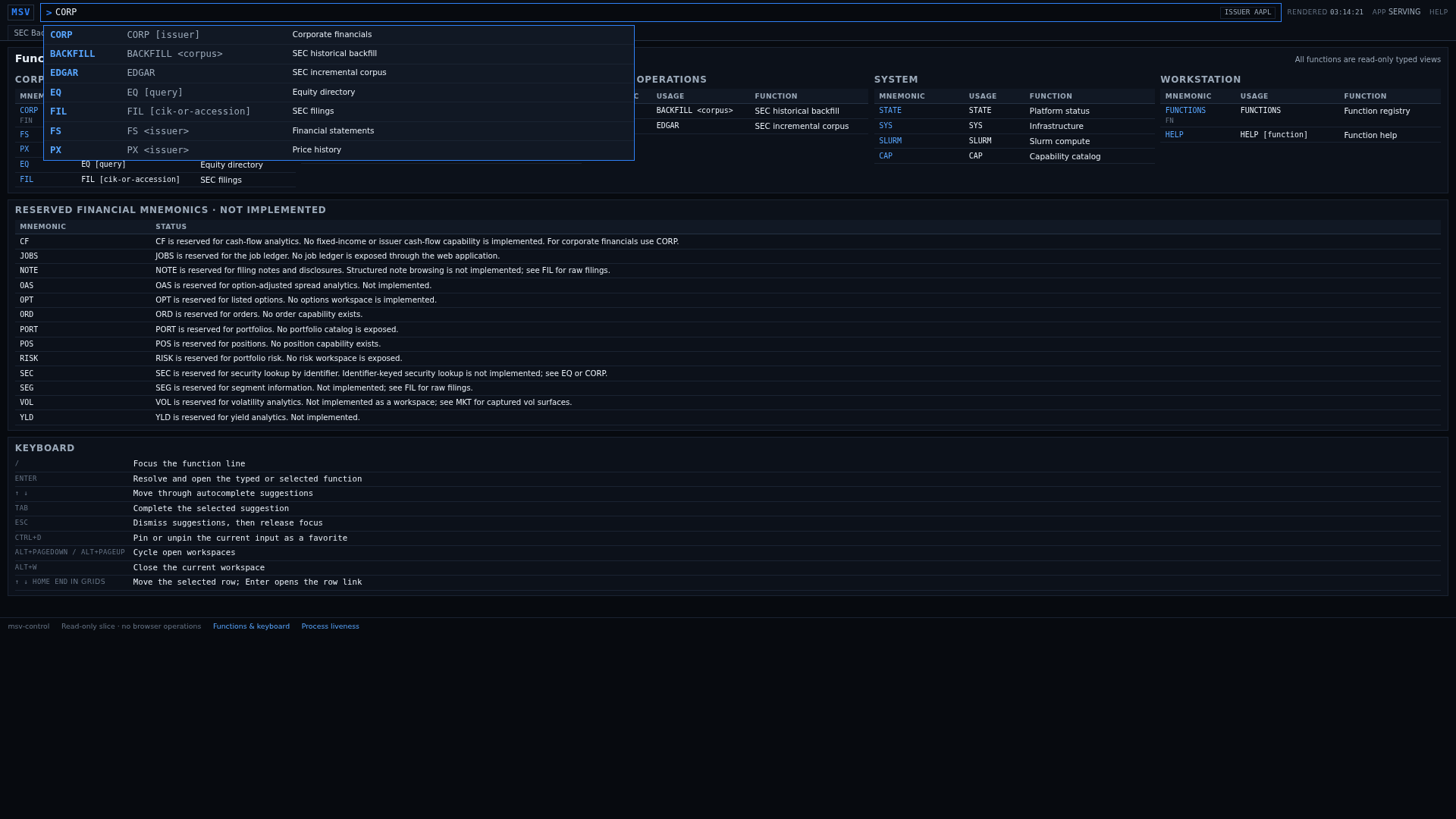
Task: Click the SEG reserved mnemonic row
Action: (x=728, y=388)
